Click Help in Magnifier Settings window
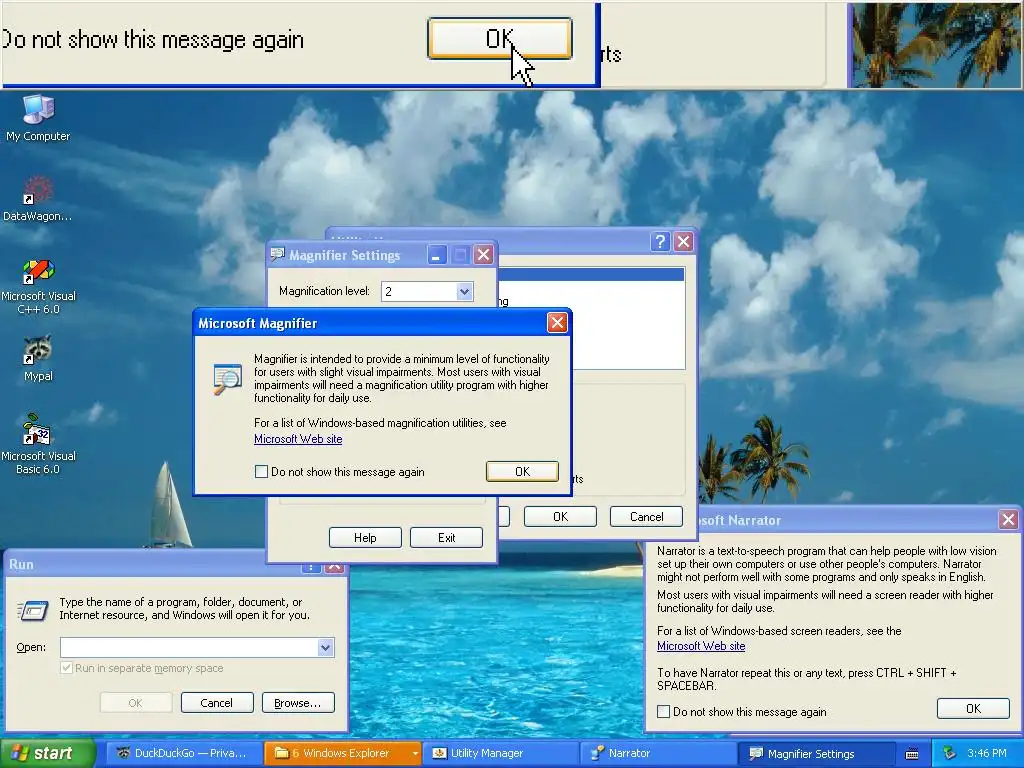The height and width of the screenshot is (768, 1024). [x=365, y=537]
